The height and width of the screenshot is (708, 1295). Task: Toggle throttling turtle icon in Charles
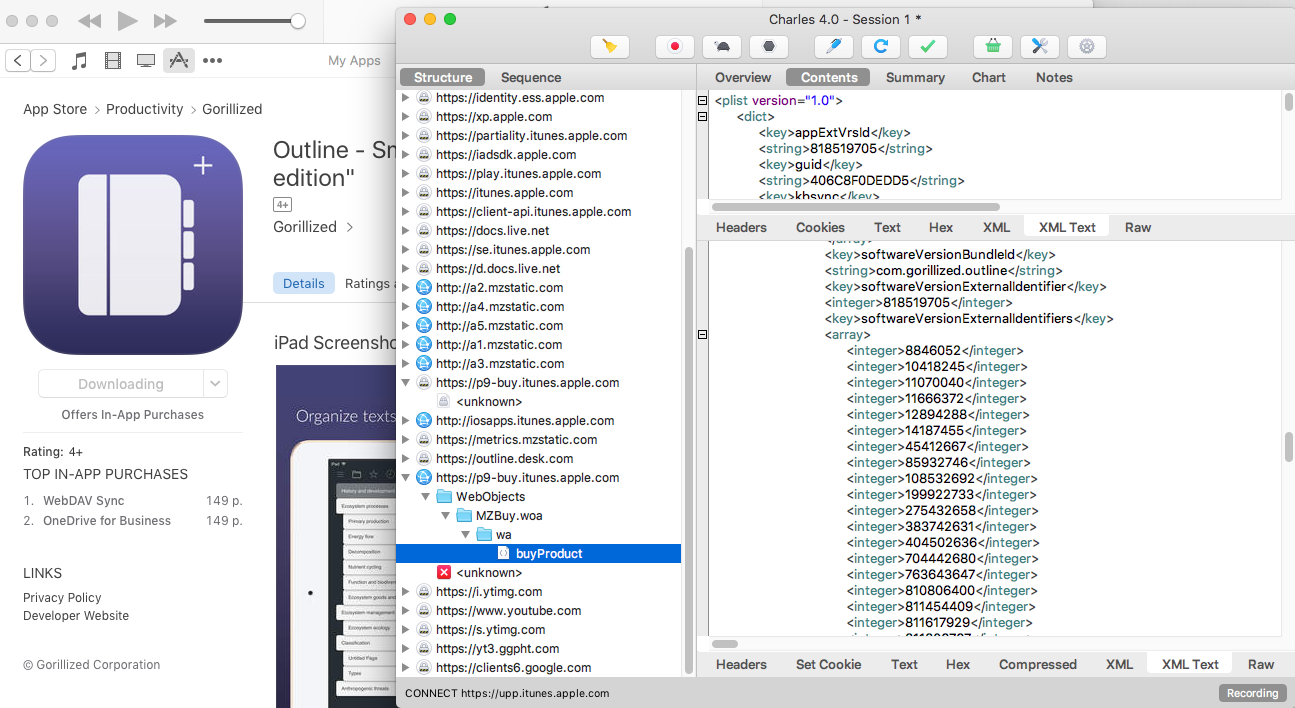tap(722, 46)
